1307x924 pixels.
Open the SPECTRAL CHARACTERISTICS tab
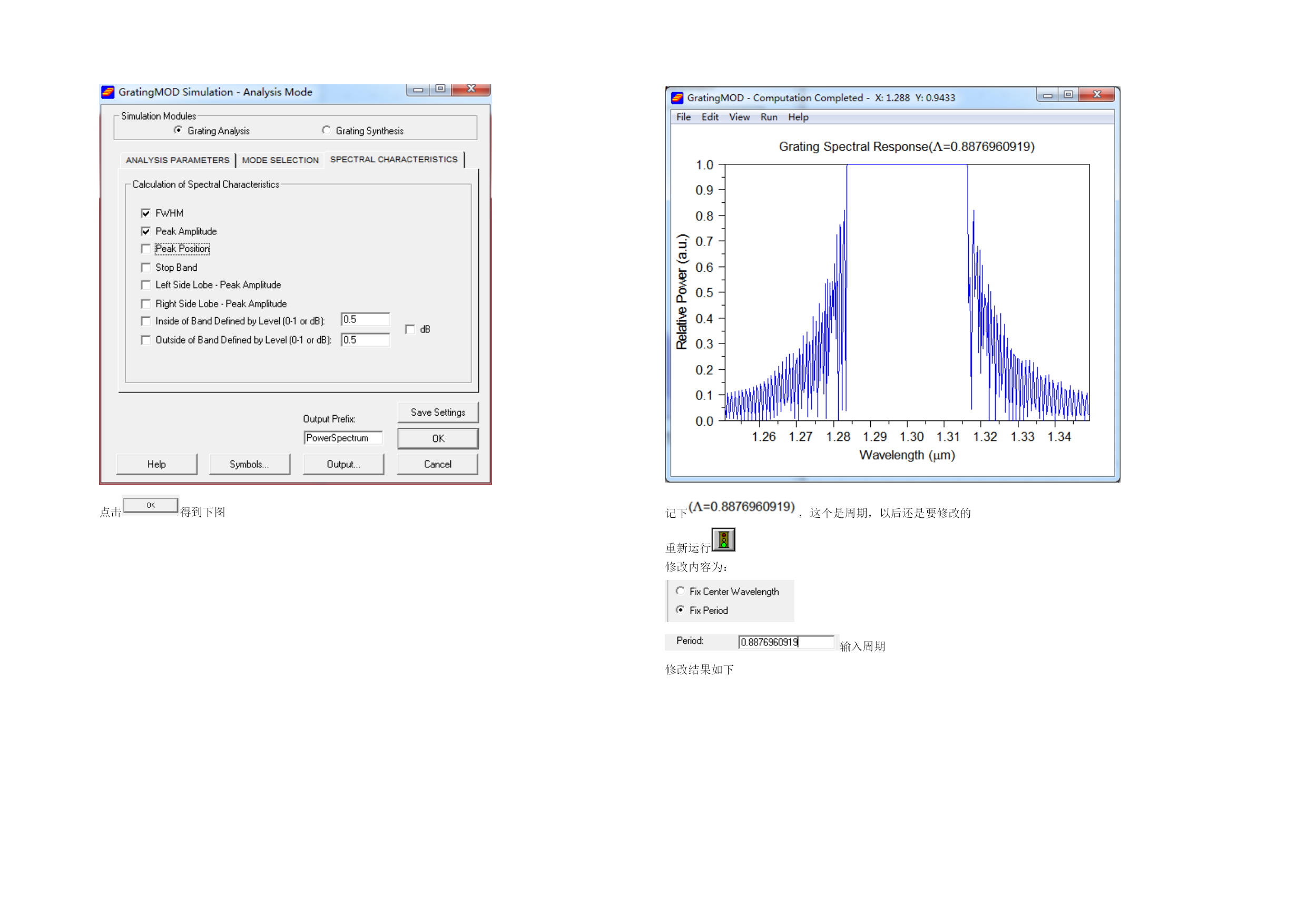[394, 160]
